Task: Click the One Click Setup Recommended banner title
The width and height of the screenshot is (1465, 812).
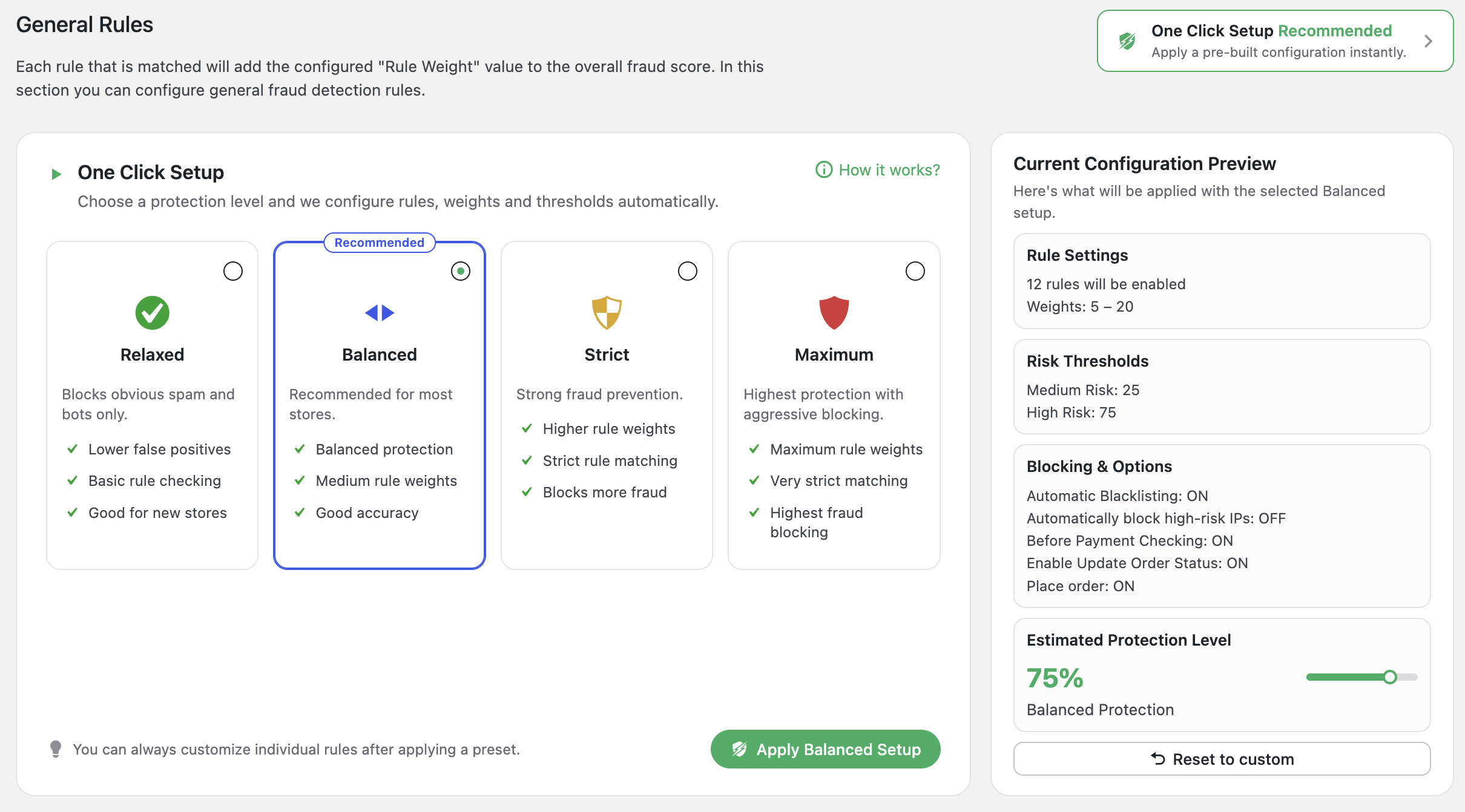Action: [x=1271, y=31]
